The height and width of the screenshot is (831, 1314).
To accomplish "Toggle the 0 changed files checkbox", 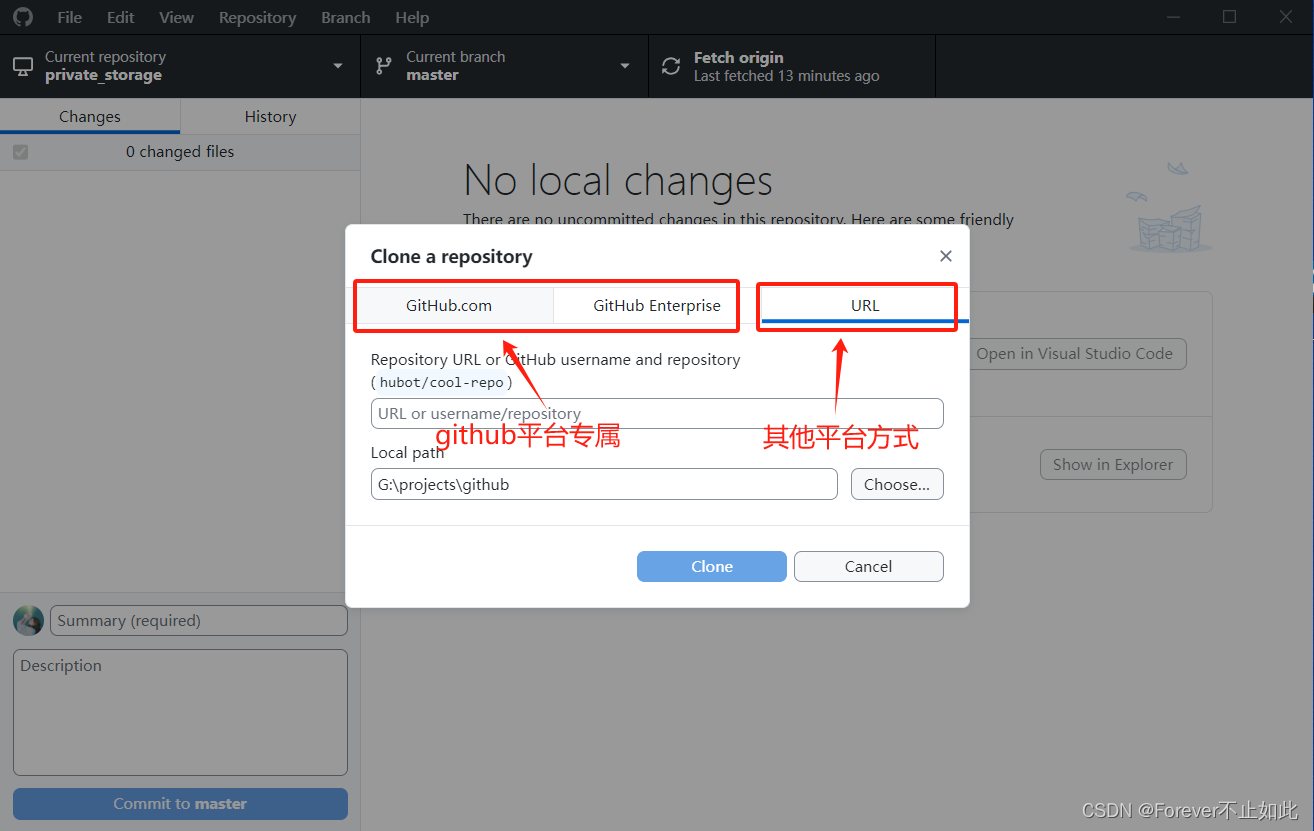I will click(20, 152).
